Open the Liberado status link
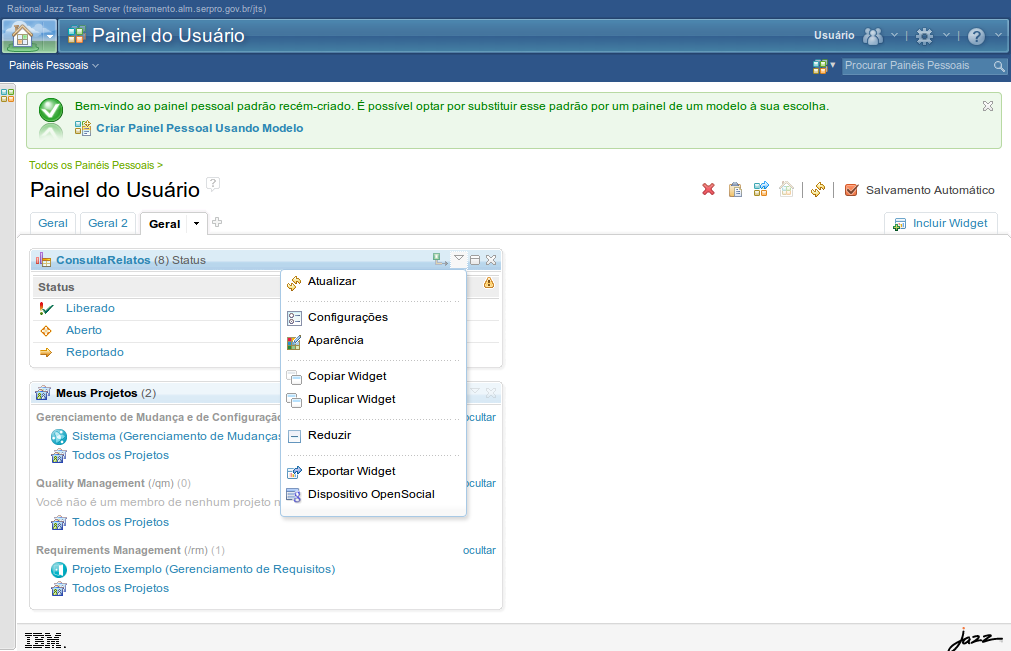Viewport: 1011px width, 651px height. point(90,308)
